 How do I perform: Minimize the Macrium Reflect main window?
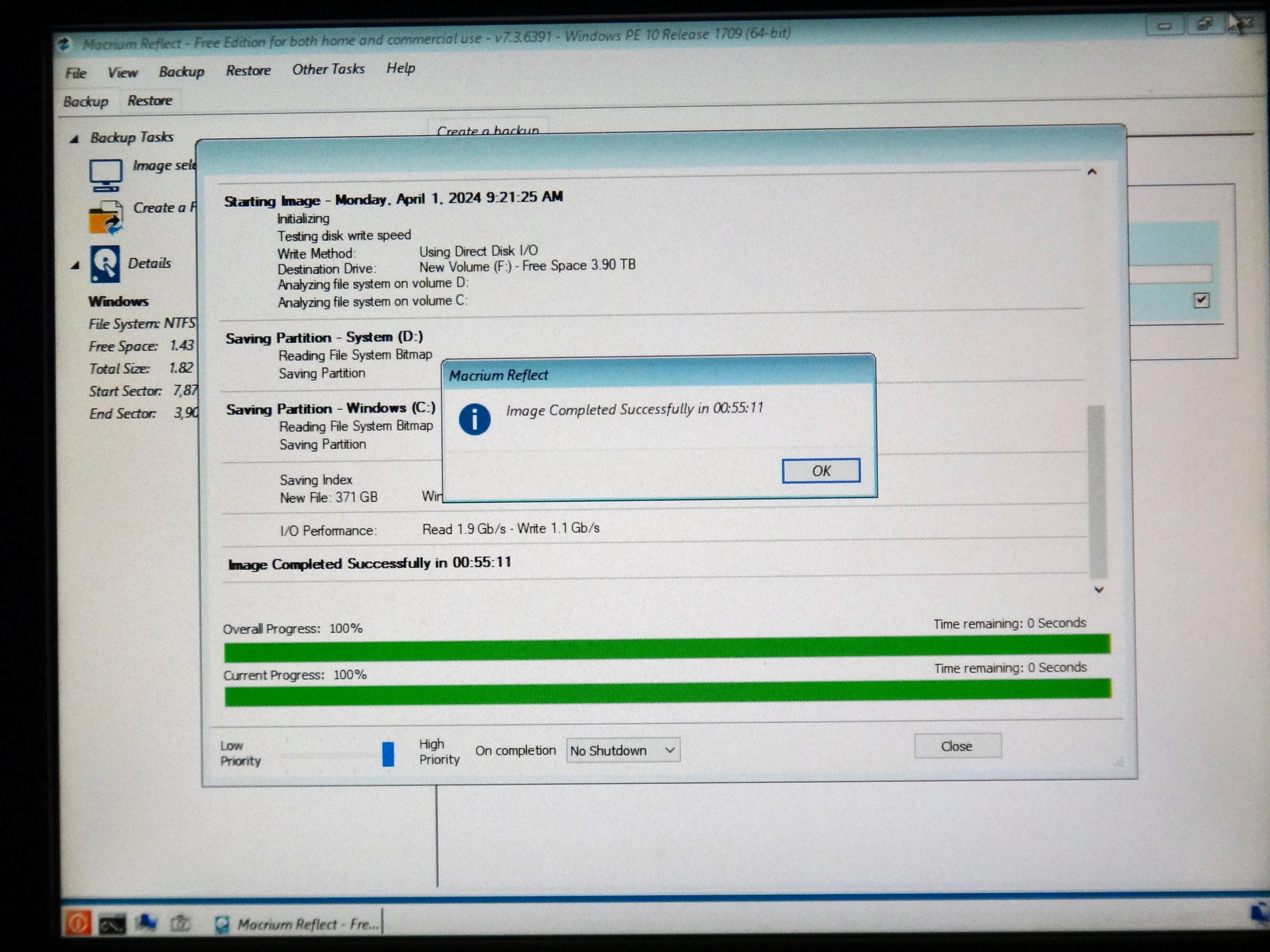pos(1164,25)
